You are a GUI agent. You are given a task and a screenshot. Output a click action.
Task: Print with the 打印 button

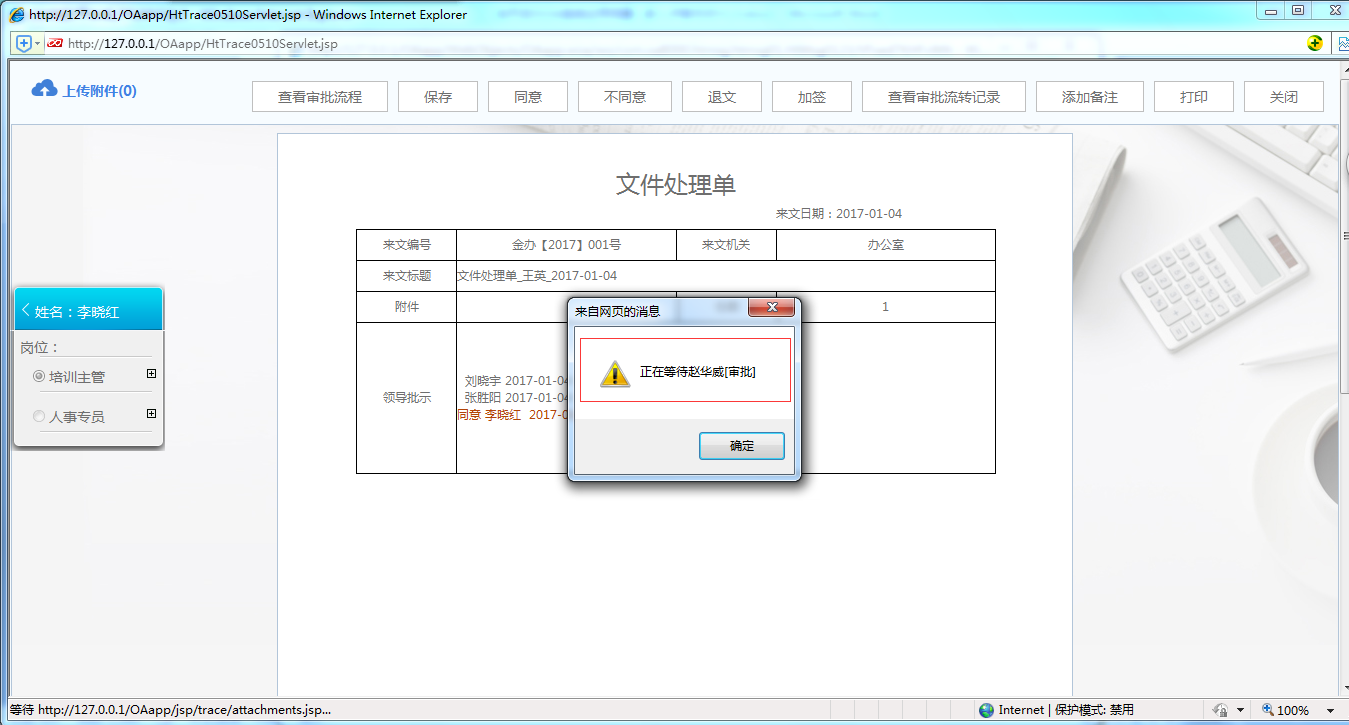pyautogui.click(x=1194, y=97)
